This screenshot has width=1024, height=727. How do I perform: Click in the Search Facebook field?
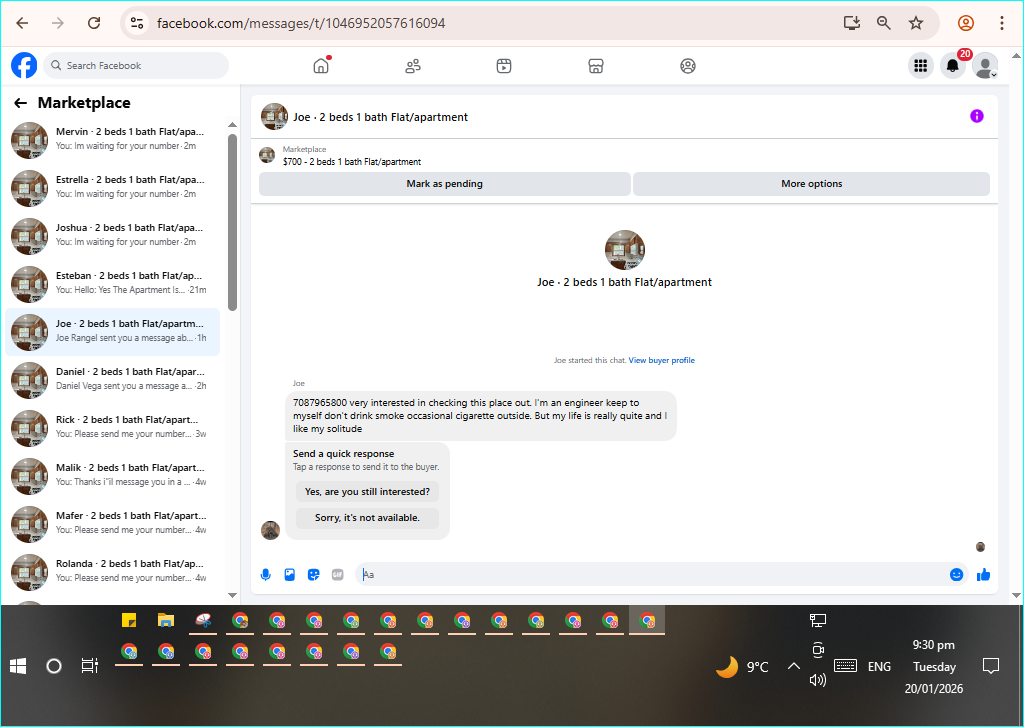(136, 65)
